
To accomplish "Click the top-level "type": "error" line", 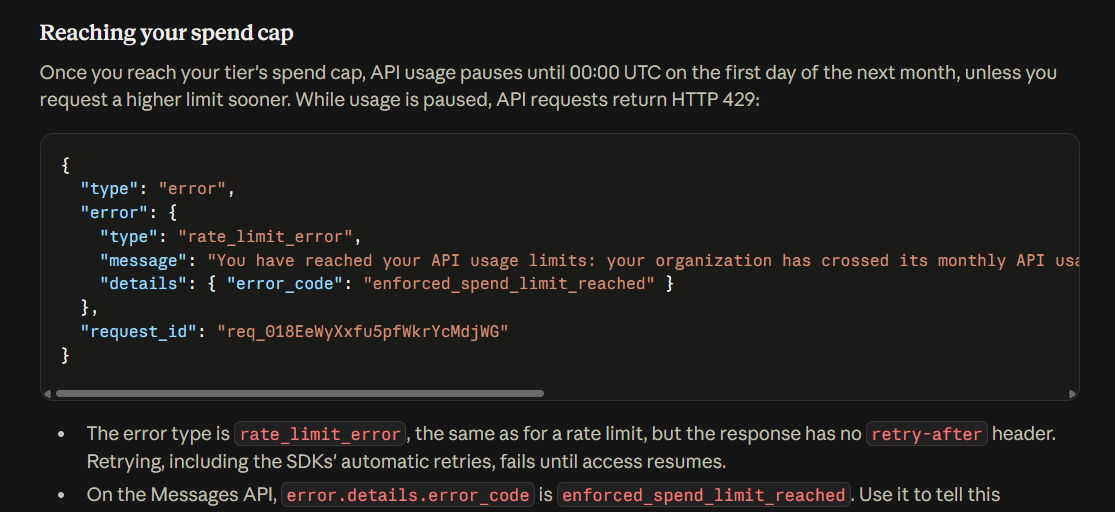I will coord(157,189).
